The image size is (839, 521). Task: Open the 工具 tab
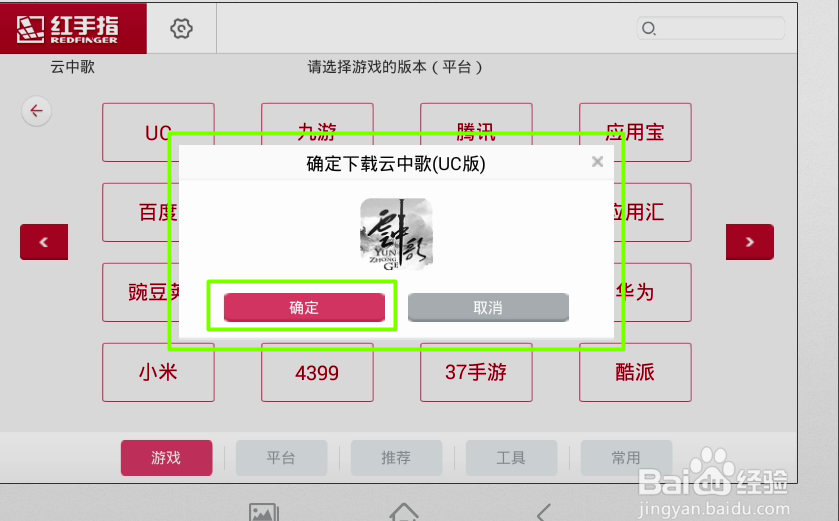pos(512,458)
